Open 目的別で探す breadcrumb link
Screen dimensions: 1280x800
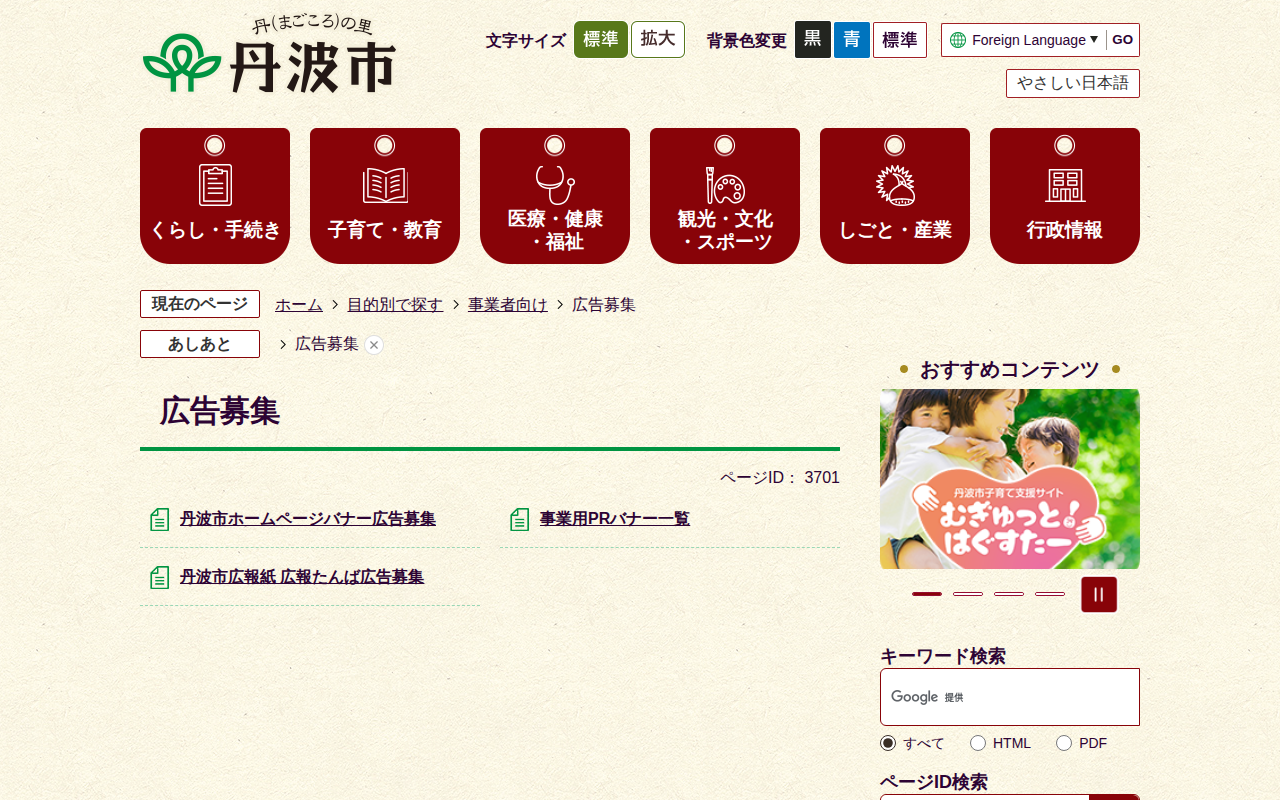[x=395, y=305]
